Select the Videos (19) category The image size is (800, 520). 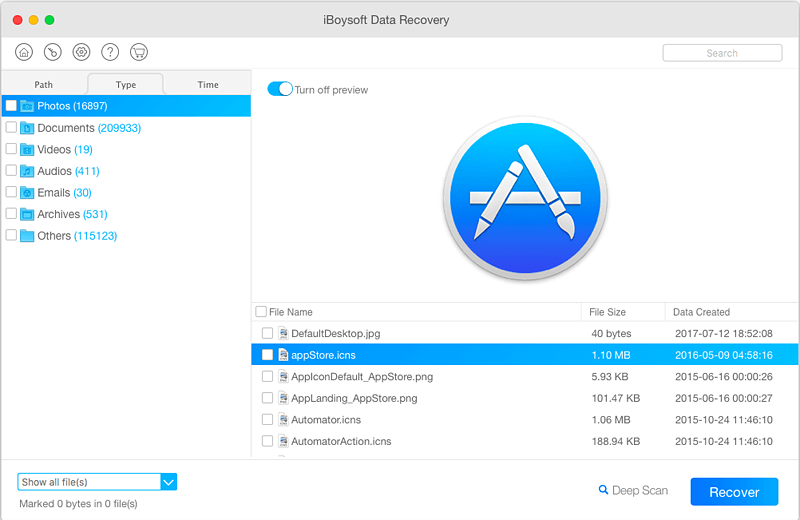tap(65, 150)
